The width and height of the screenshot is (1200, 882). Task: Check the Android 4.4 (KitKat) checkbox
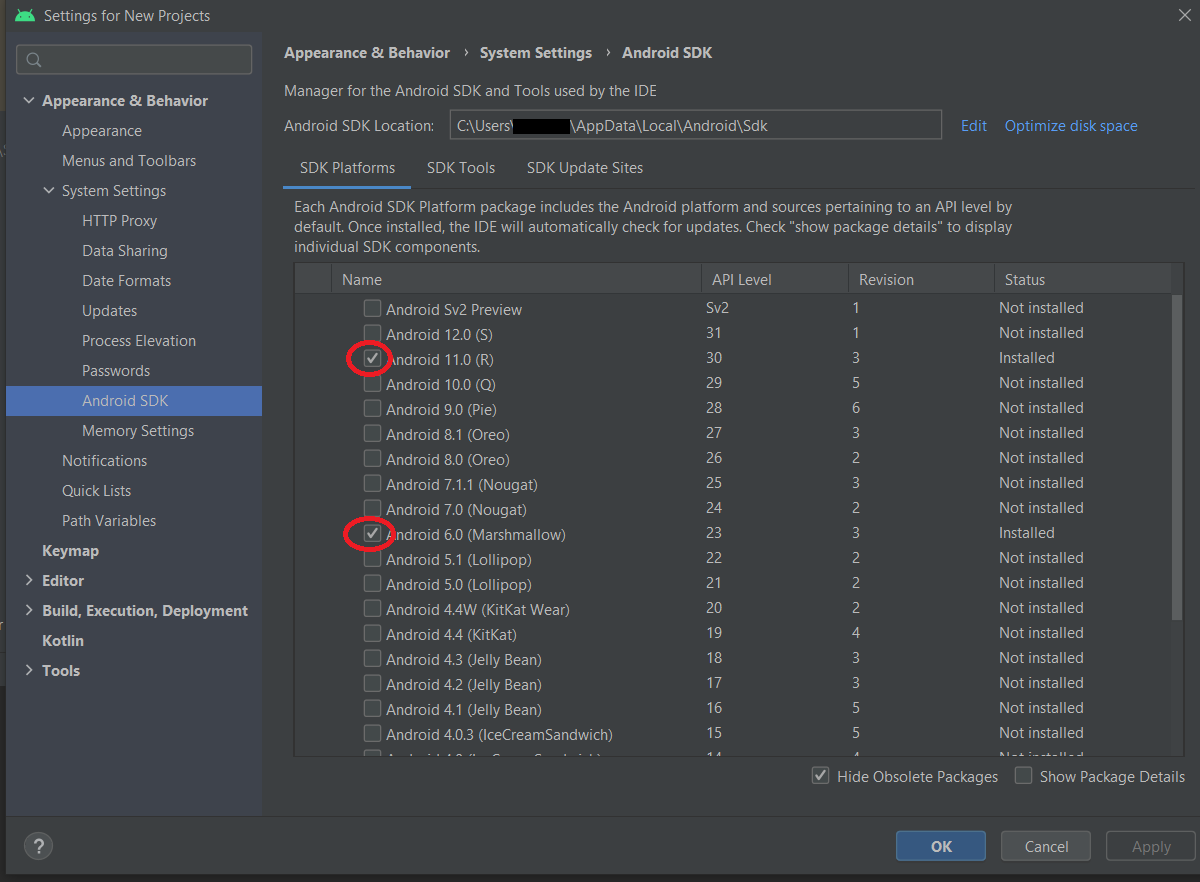[372, 633]
